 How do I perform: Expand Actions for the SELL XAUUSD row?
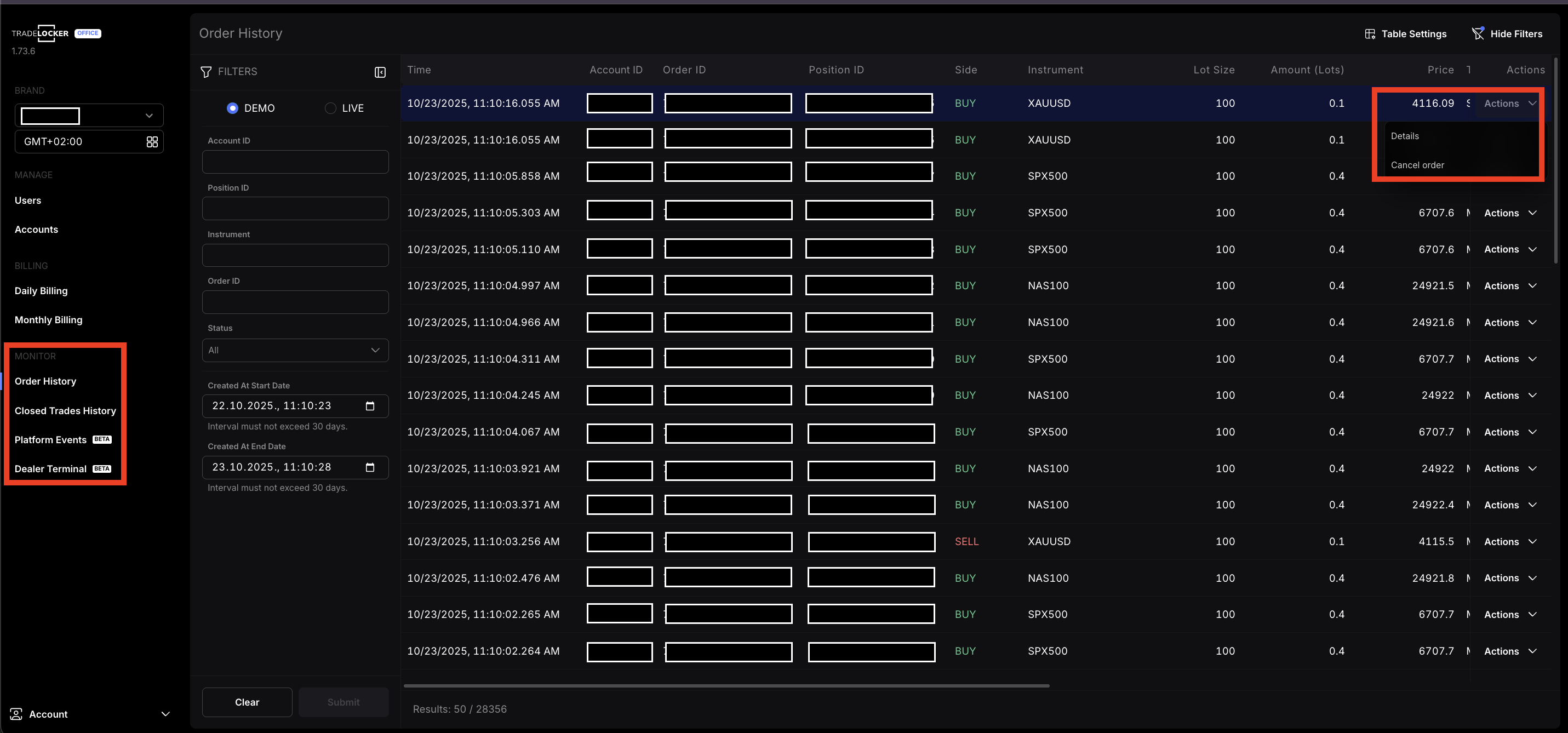[x=1511, y=541]
